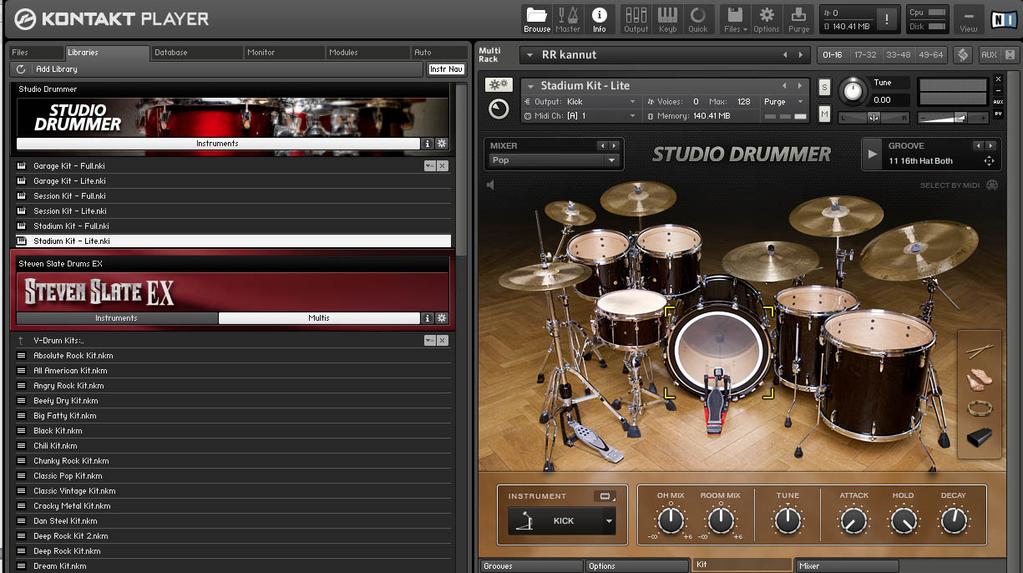Click the OH MIX knob
The image size is (1023, 573).
[x=670, y=520]
